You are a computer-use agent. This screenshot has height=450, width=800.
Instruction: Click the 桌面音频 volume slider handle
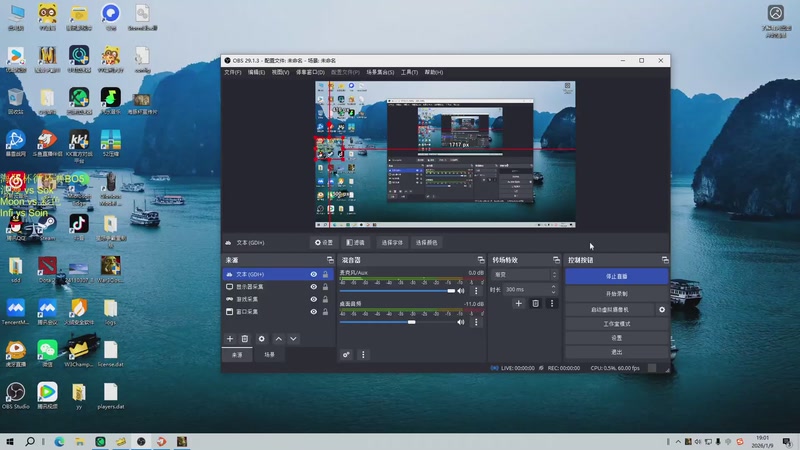(411, 322)
